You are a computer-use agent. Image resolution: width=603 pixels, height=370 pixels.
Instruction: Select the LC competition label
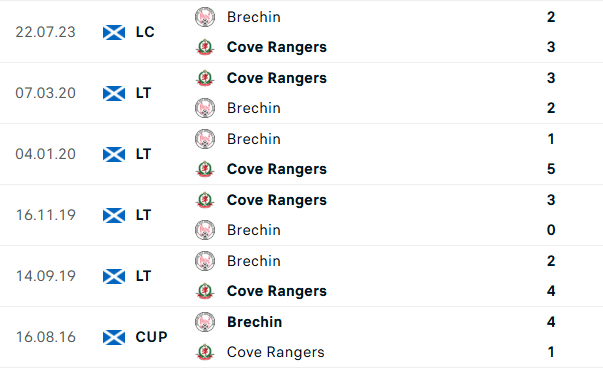point(145,32)
